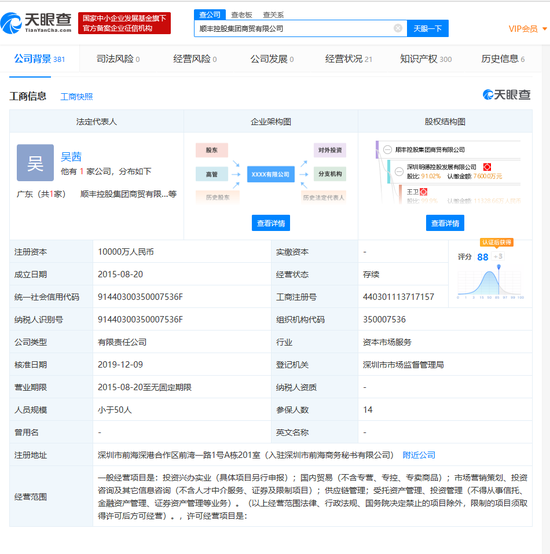The image size is (550, 554).
Task: Click the score value 88
Action: tap(483, 257)
